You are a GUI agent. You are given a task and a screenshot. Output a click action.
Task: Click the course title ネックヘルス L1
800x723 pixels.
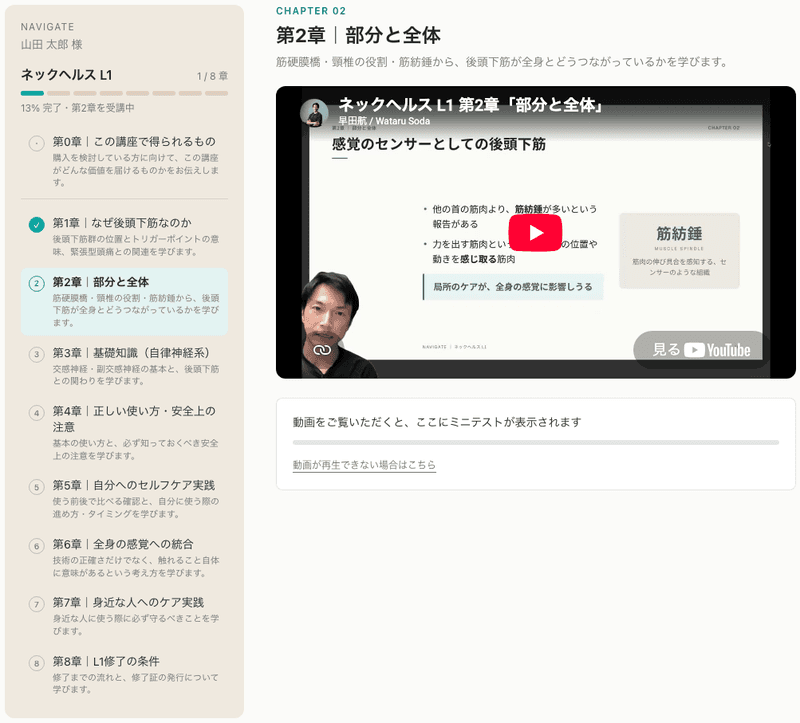(66, 75)
